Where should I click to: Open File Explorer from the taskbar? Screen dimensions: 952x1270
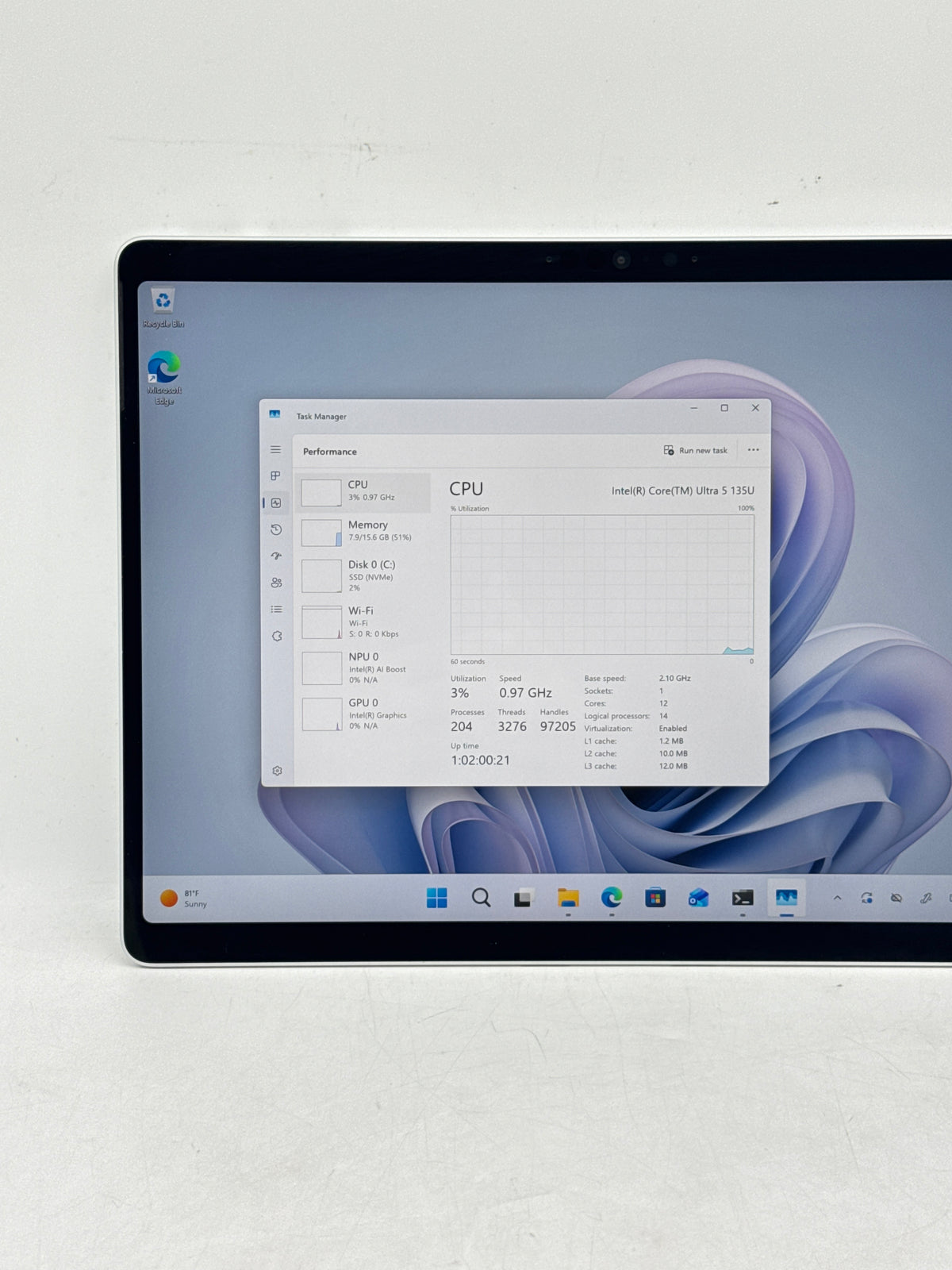(568, 898)
